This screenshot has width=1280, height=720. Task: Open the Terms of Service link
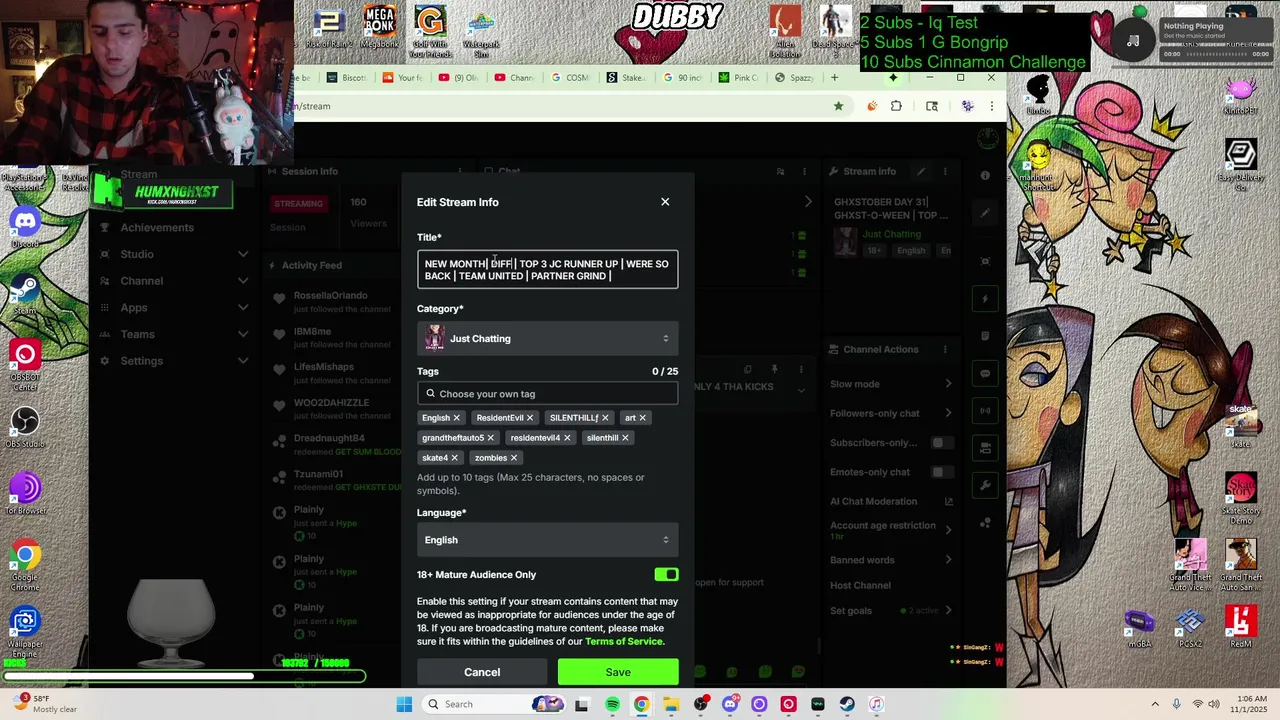pos(624,642)
